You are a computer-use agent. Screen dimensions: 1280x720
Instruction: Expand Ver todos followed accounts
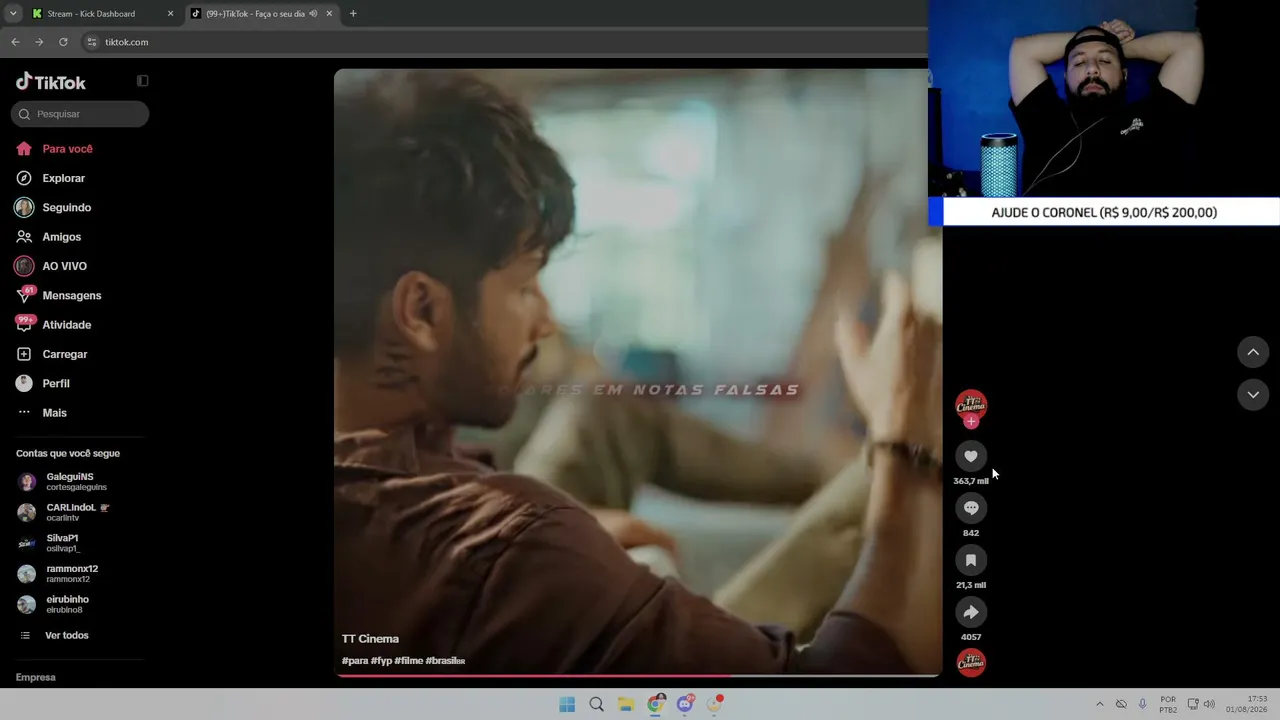pos(66,635)
